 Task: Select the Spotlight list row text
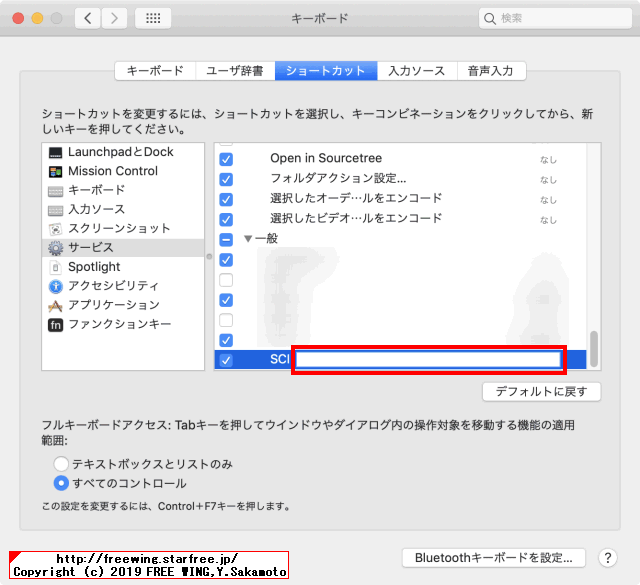[x=94, y=267]
